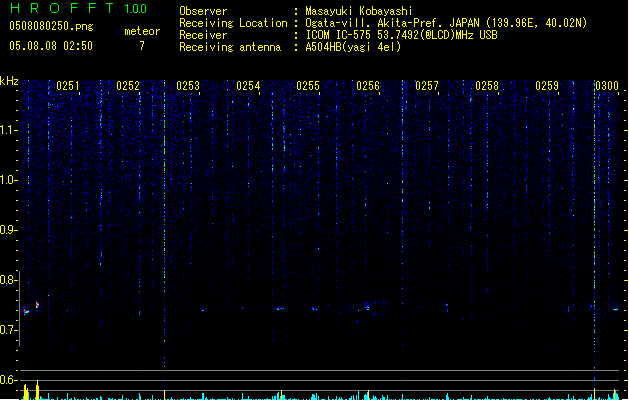Click the 0300 time marker
Viewport: 629px width, 400px height.
coord(607,86)
